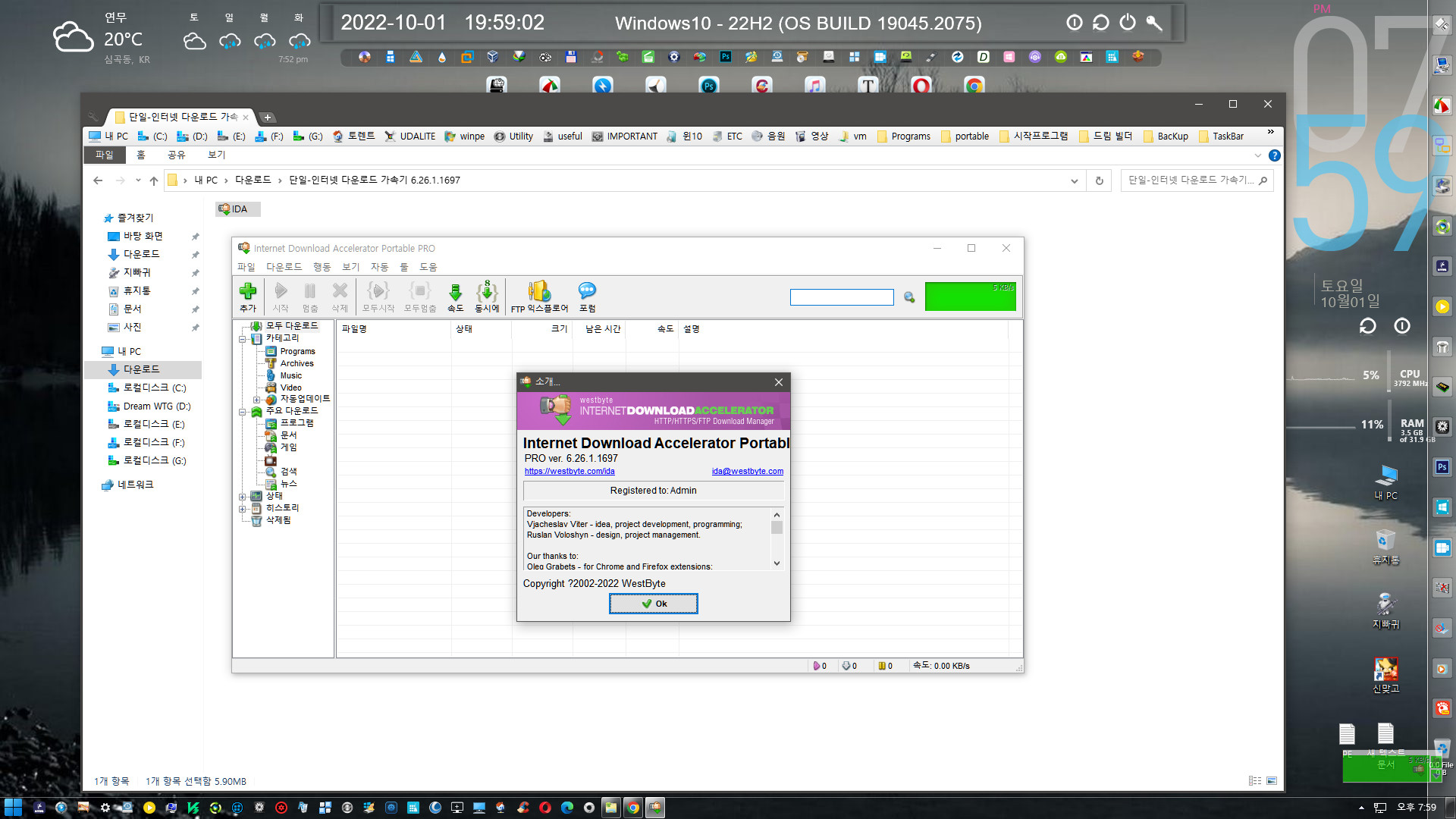Select the IDA file in Explorer
The height and width of the screenshot is (819, 1456).
point(237,209)
